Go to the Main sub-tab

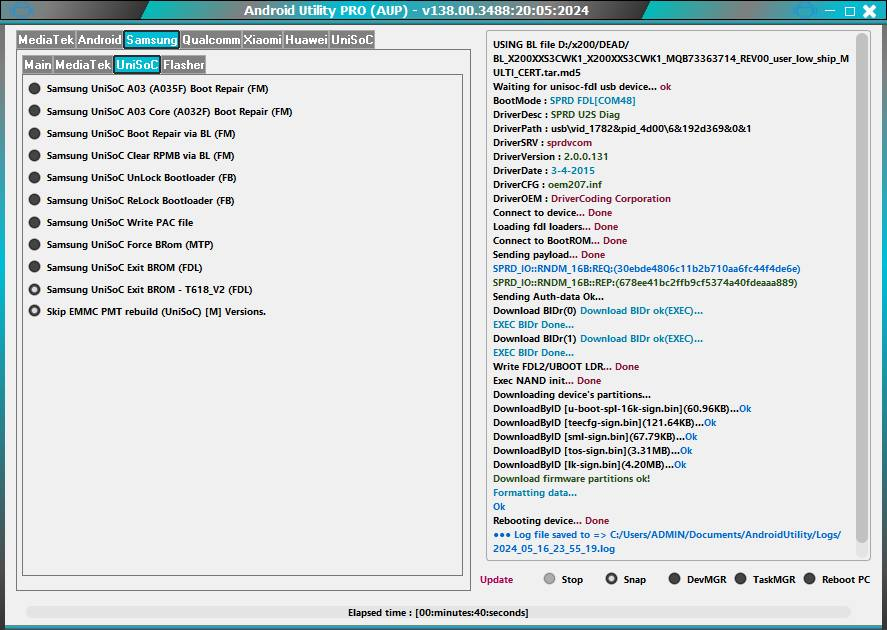(38, 65)
